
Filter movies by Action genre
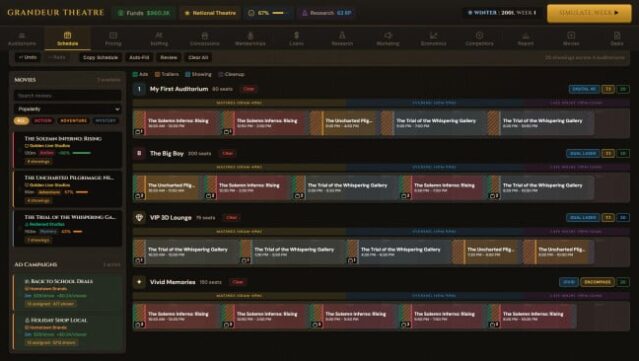(43, 121)
